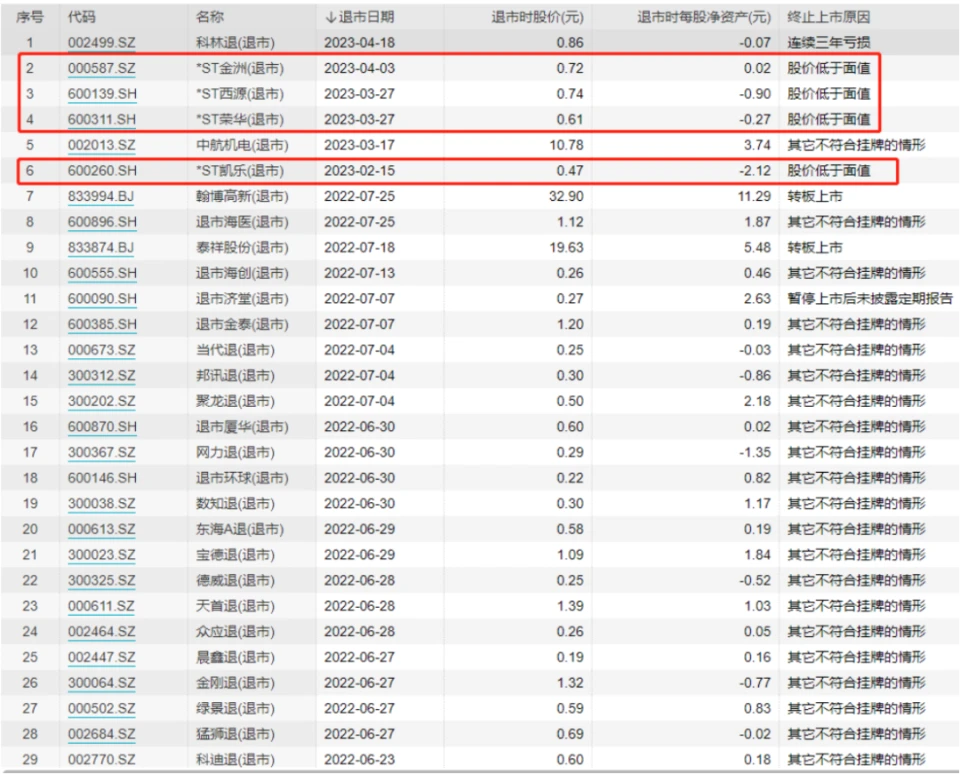
Task: Sort by 退市时股价(元) column header
Action: 537,17
